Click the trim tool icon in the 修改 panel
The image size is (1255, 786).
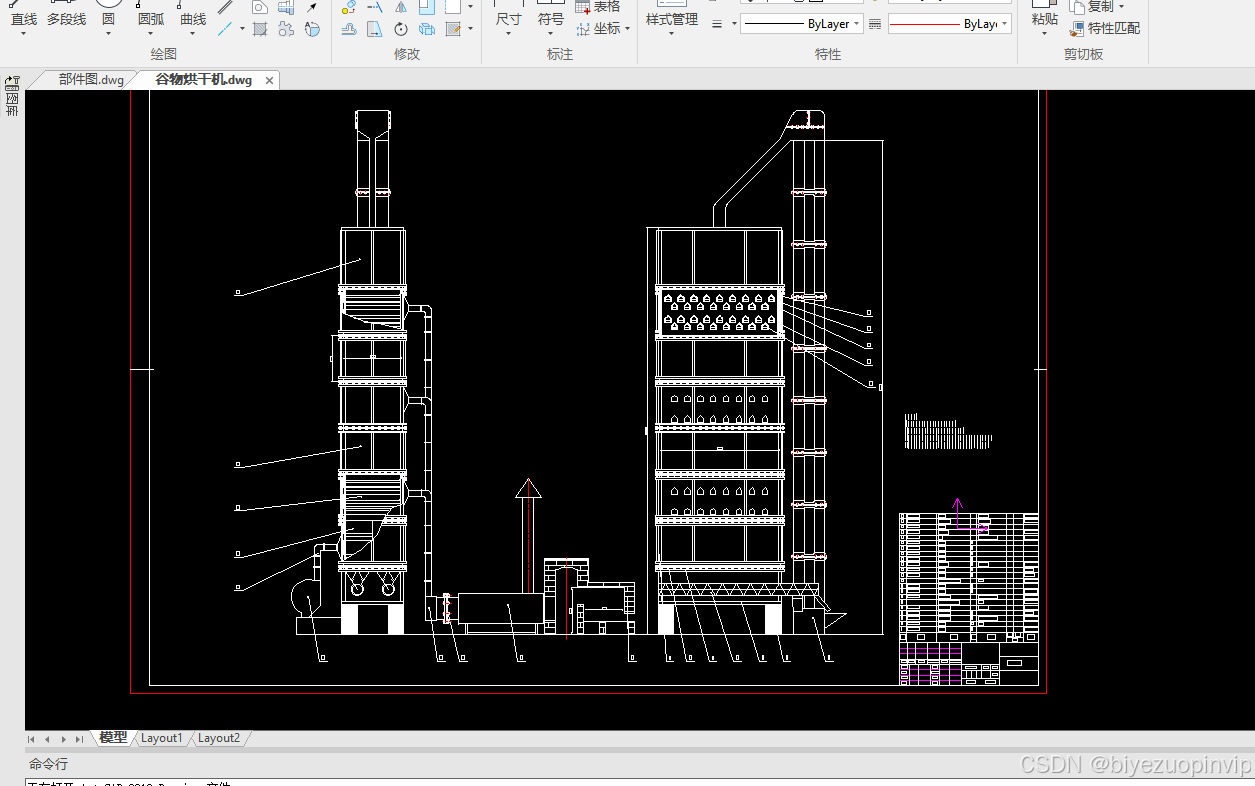point(375,7)
